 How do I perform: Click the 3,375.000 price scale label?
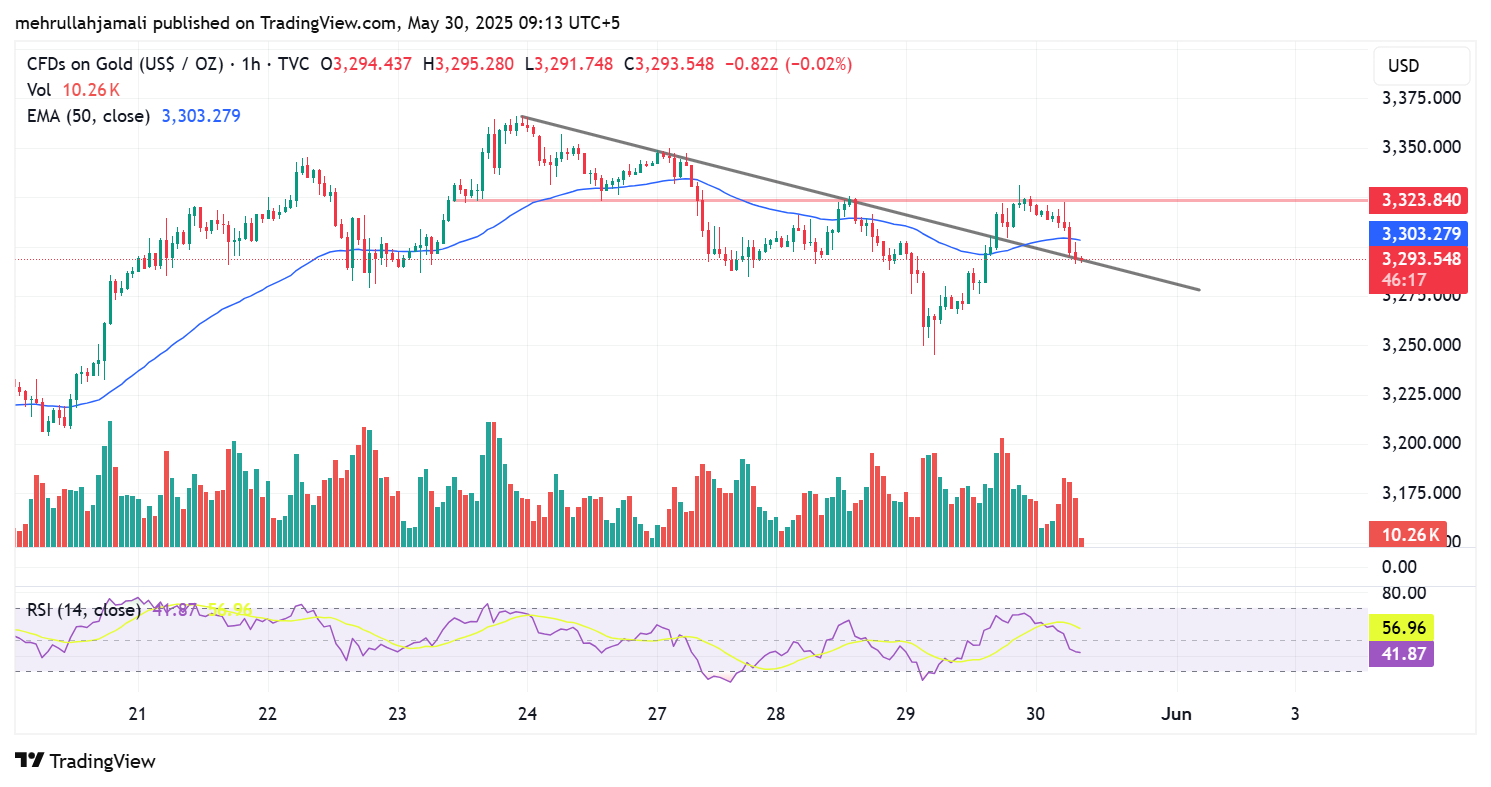click(x=1420, y=98)
